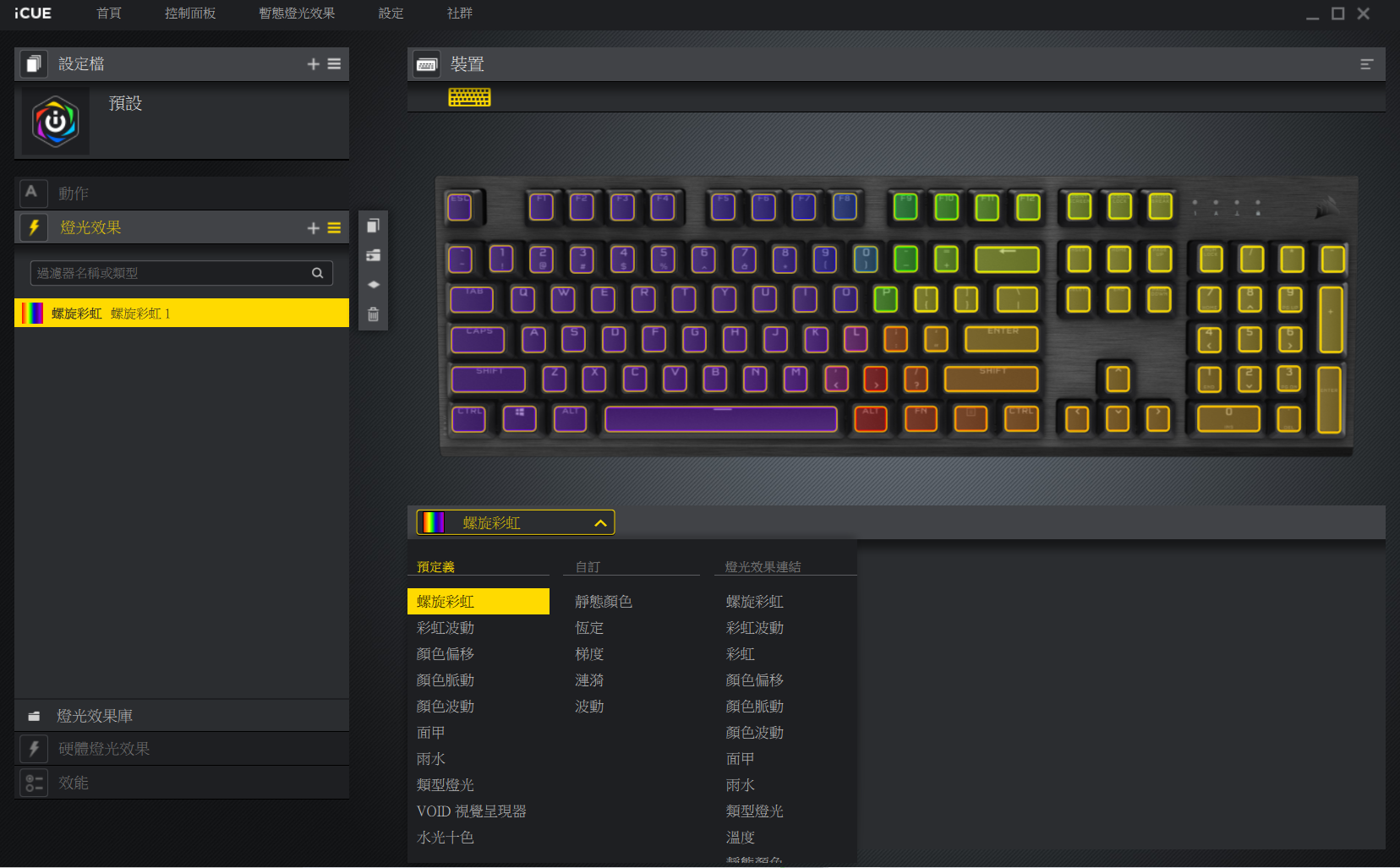
Task: Switch to 控制面板 tab
Action: [190, 14]
